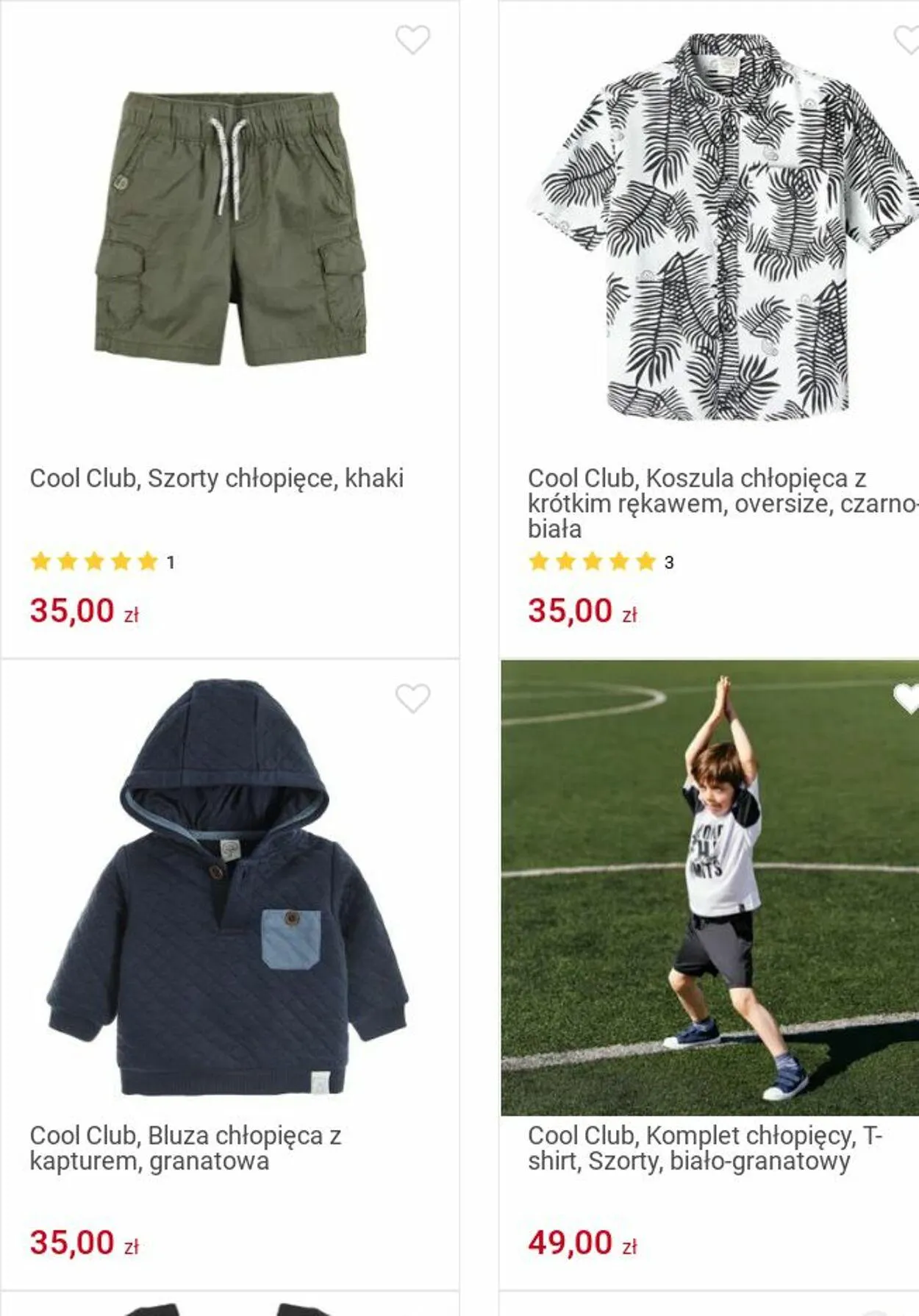Screen dimensions: 919x1316
Task: Open the khaki cargo shorts product photo
Action: 231,228
